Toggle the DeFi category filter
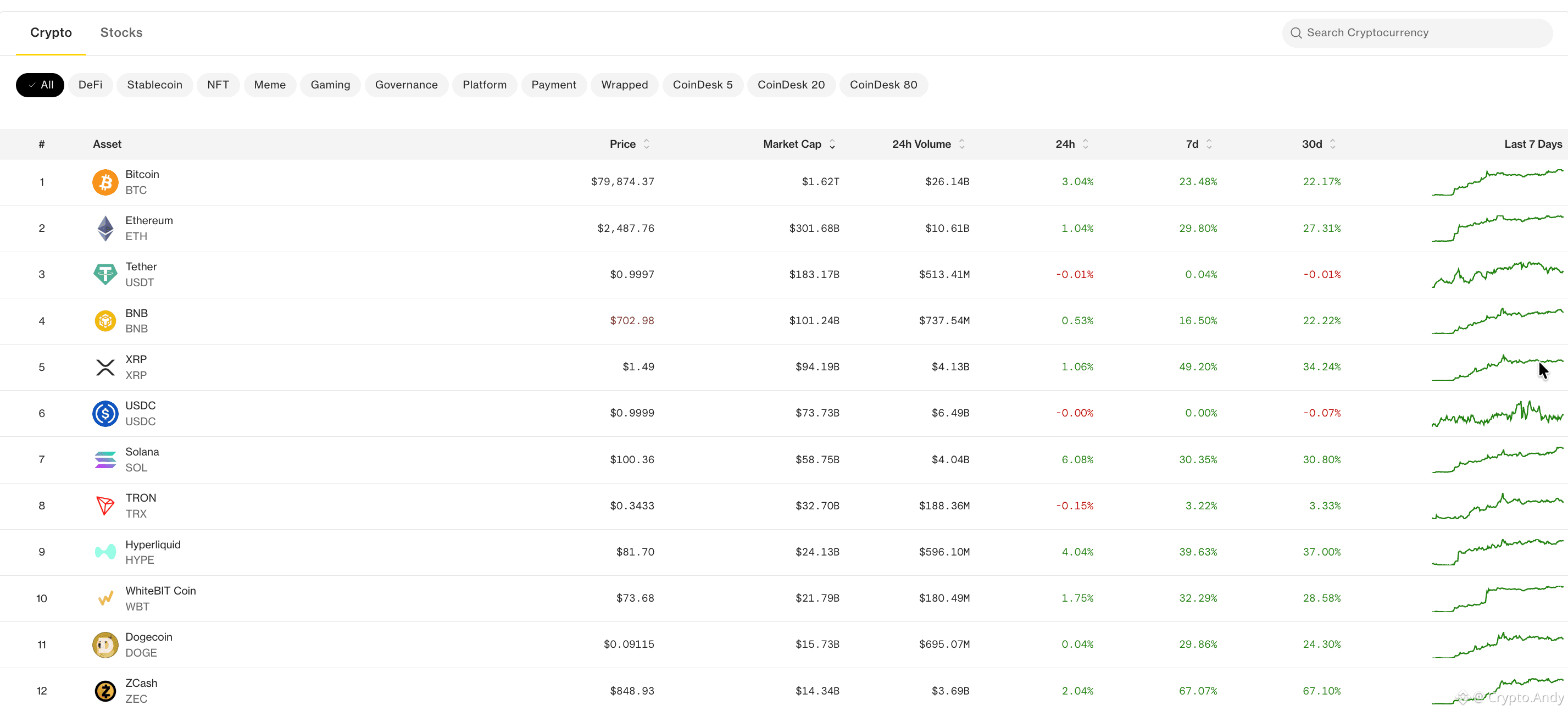The image size is (1568, 711). click(x=91, y=85)
